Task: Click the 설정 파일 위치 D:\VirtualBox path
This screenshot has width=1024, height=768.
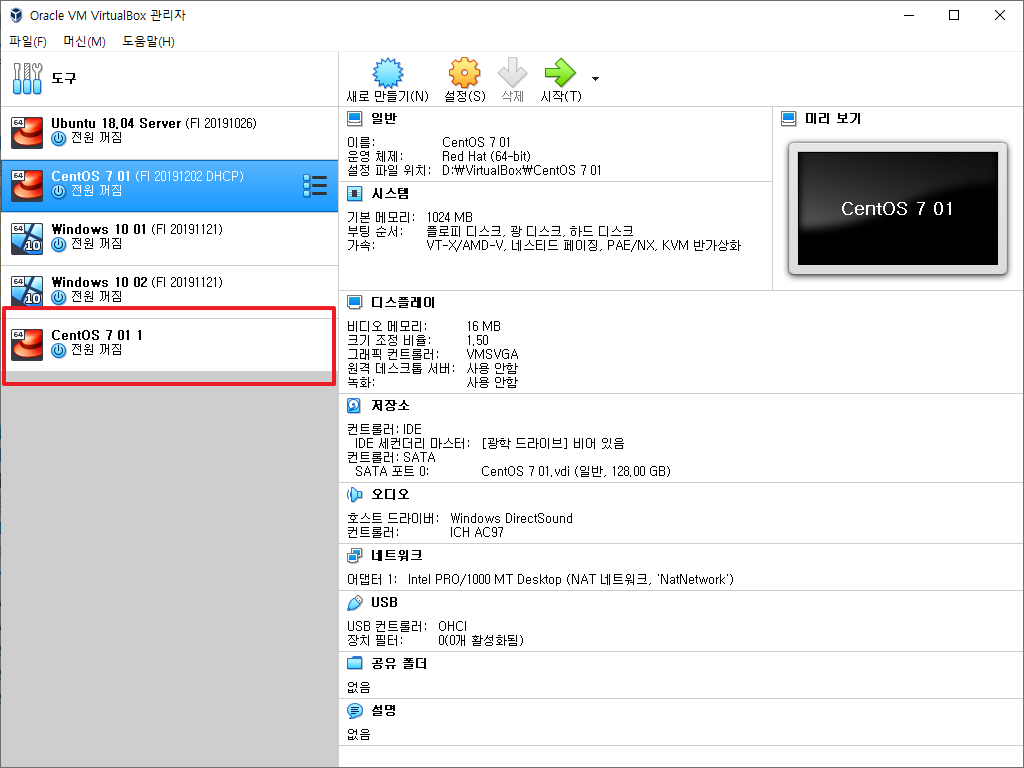Action: (521, 170)
